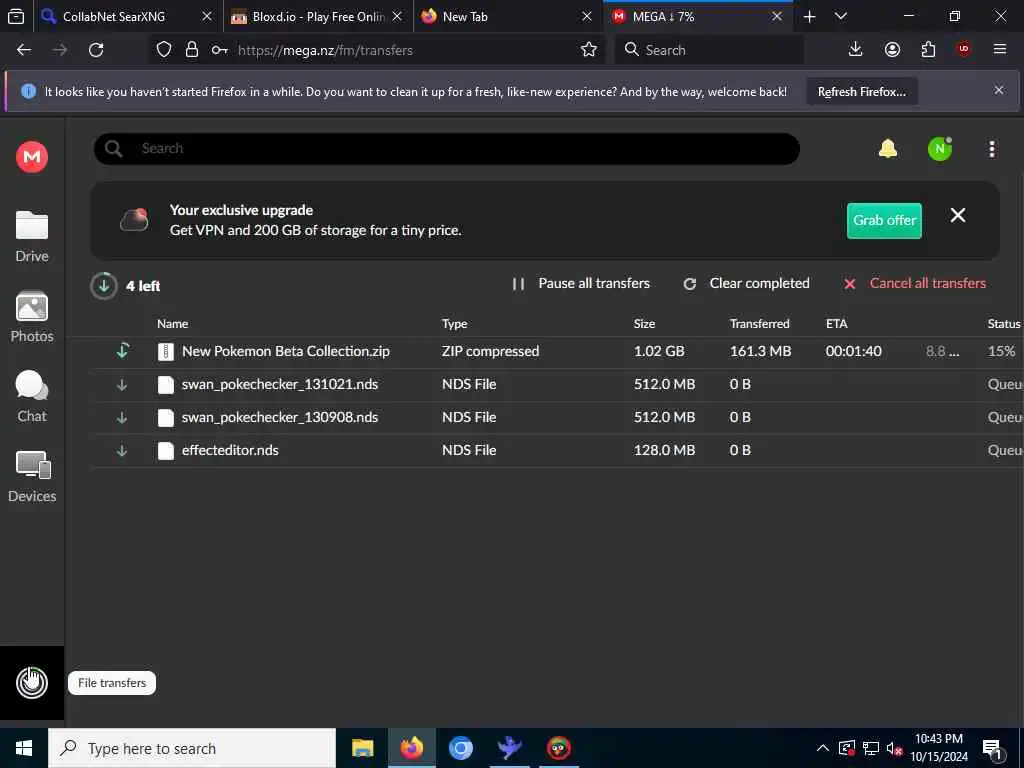Click the 15% status of the zip download
This screenshot has height=768, width=1024.
pos(1001,351)
